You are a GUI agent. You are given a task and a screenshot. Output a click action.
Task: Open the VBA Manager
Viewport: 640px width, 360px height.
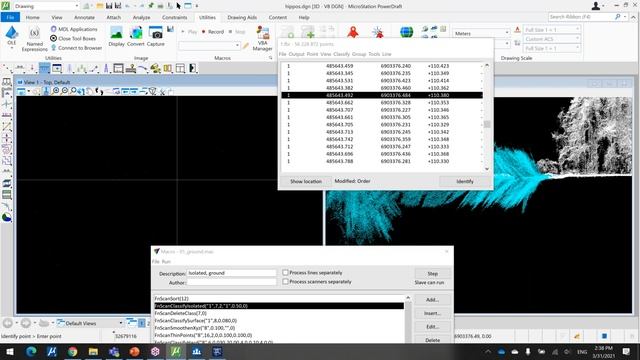pos(262,39)
